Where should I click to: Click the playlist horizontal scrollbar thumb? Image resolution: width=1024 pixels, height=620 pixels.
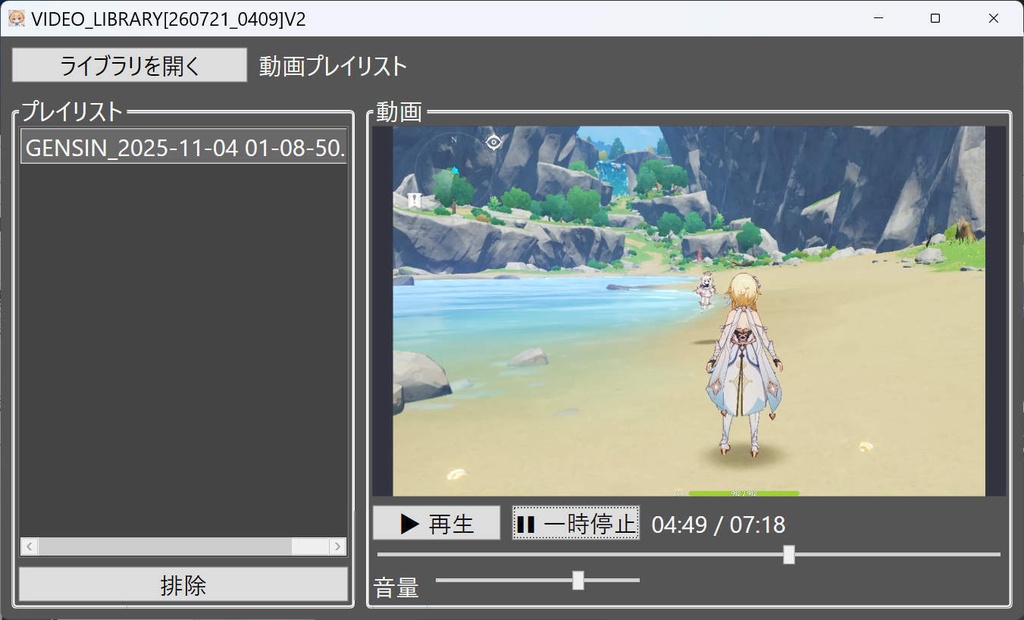click(x=165, y=546)
